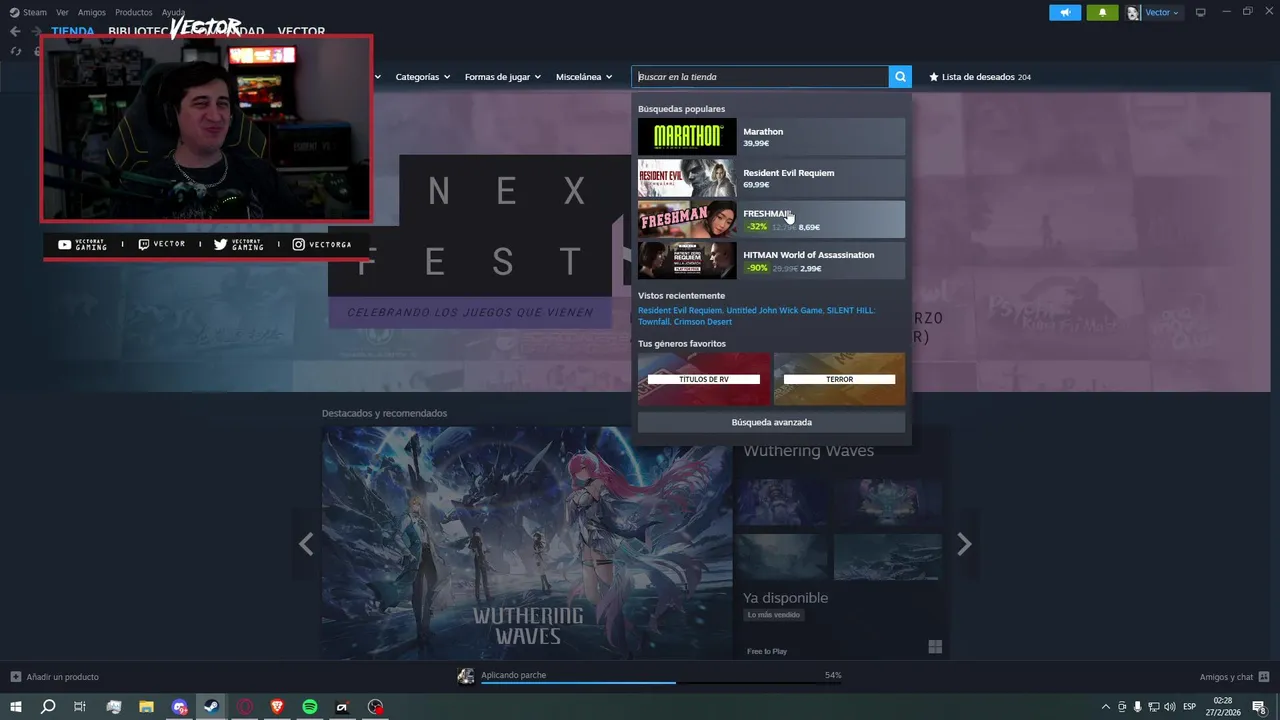
Task: Click the Lo más vendido tag
Action: point(773,615)
